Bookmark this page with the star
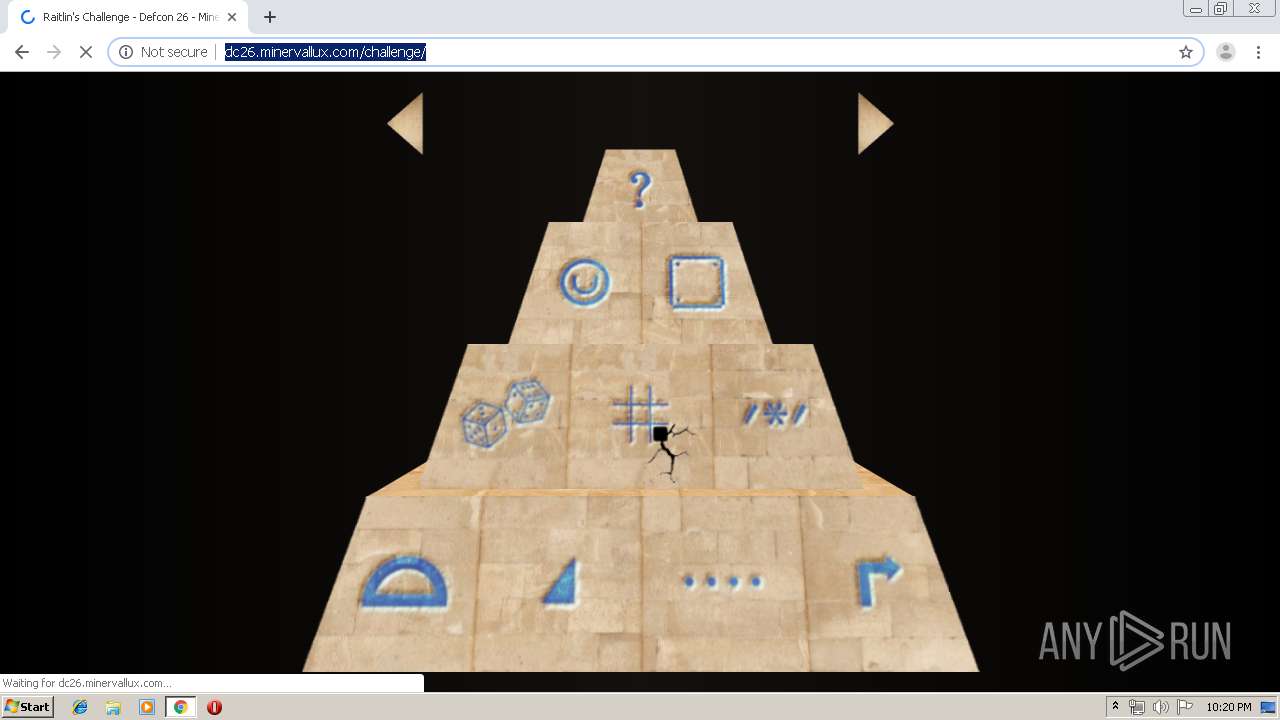The width and height of the screenshot is (1280, 720). pos(1186,52)
